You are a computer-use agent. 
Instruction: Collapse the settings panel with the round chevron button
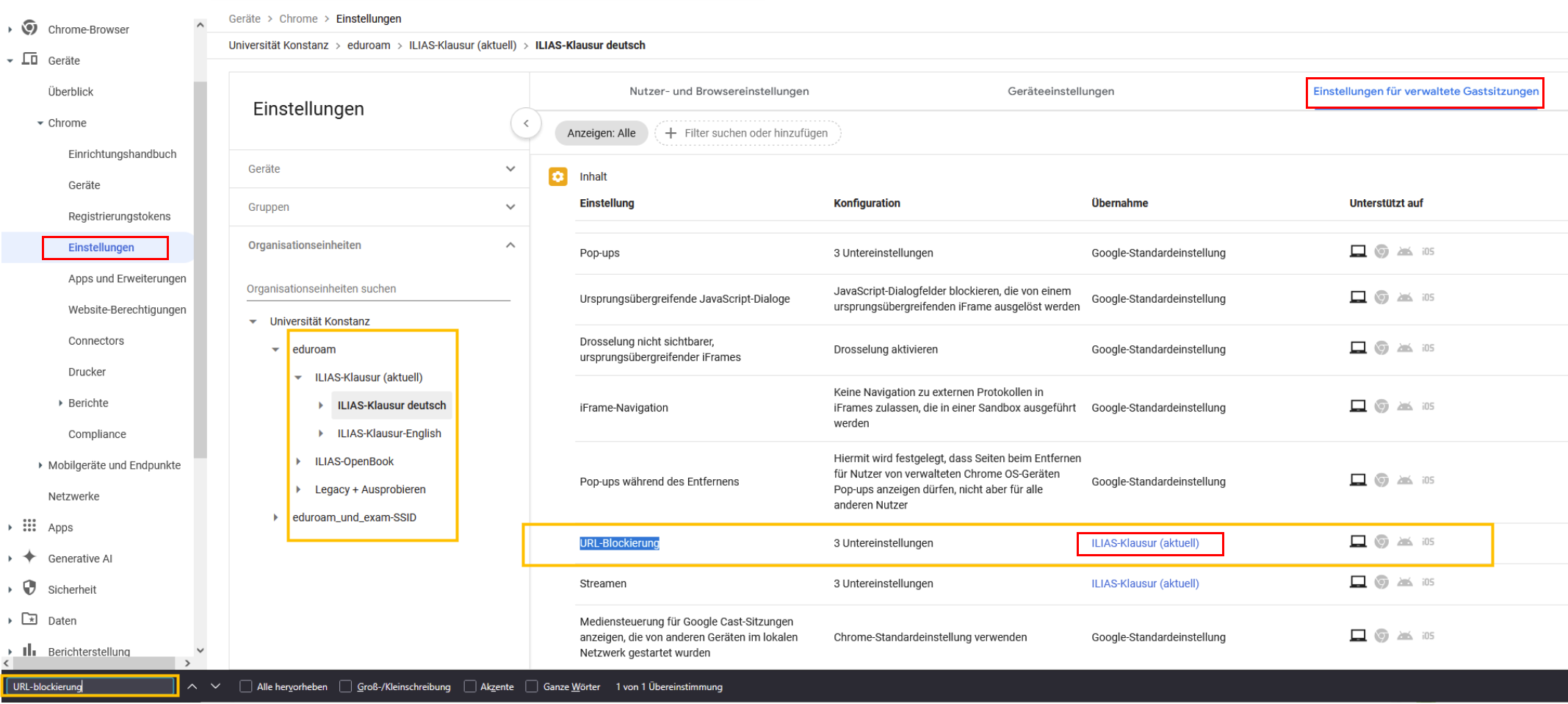526,123
